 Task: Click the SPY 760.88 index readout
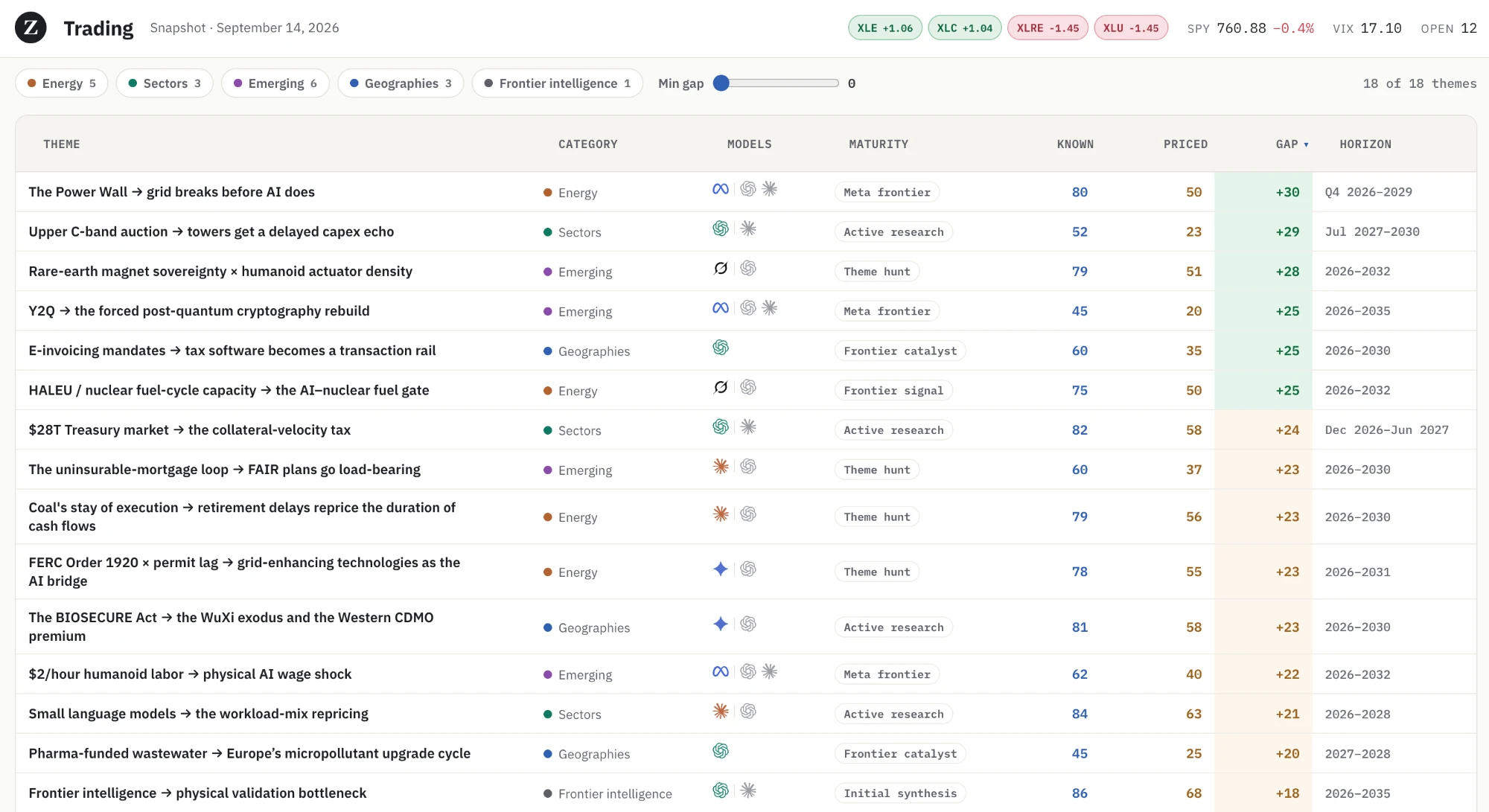click(1251, 28)
